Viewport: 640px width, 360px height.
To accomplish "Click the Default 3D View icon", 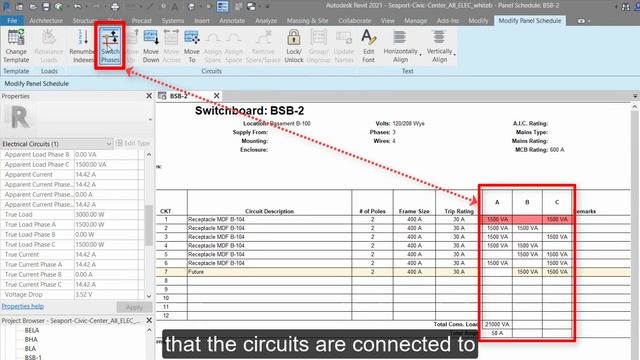I will tap(191, 7).
